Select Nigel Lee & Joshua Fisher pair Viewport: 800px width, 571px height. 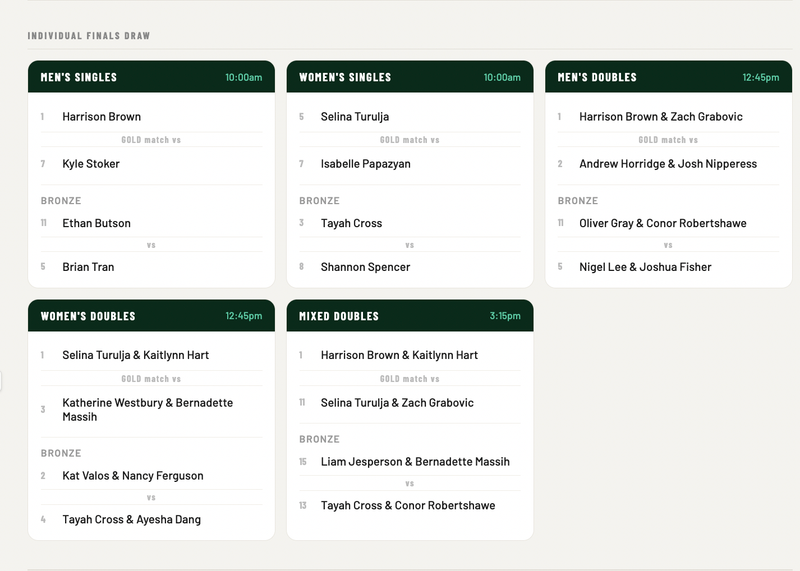point(645,267)
